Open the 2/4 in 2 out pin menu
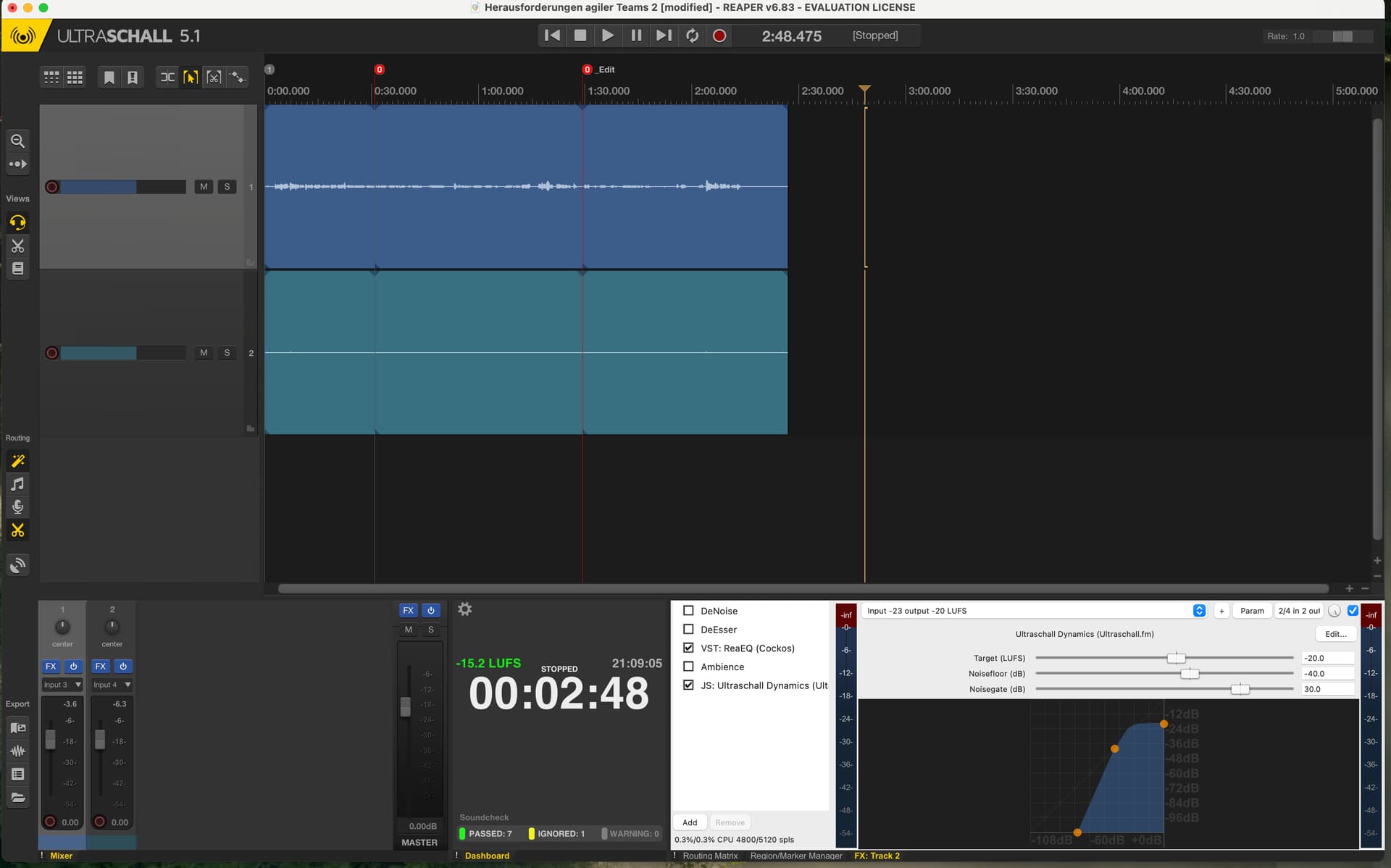This screenshot has height=868, width=1391. pyautogui.click(x=1299, y=611)
